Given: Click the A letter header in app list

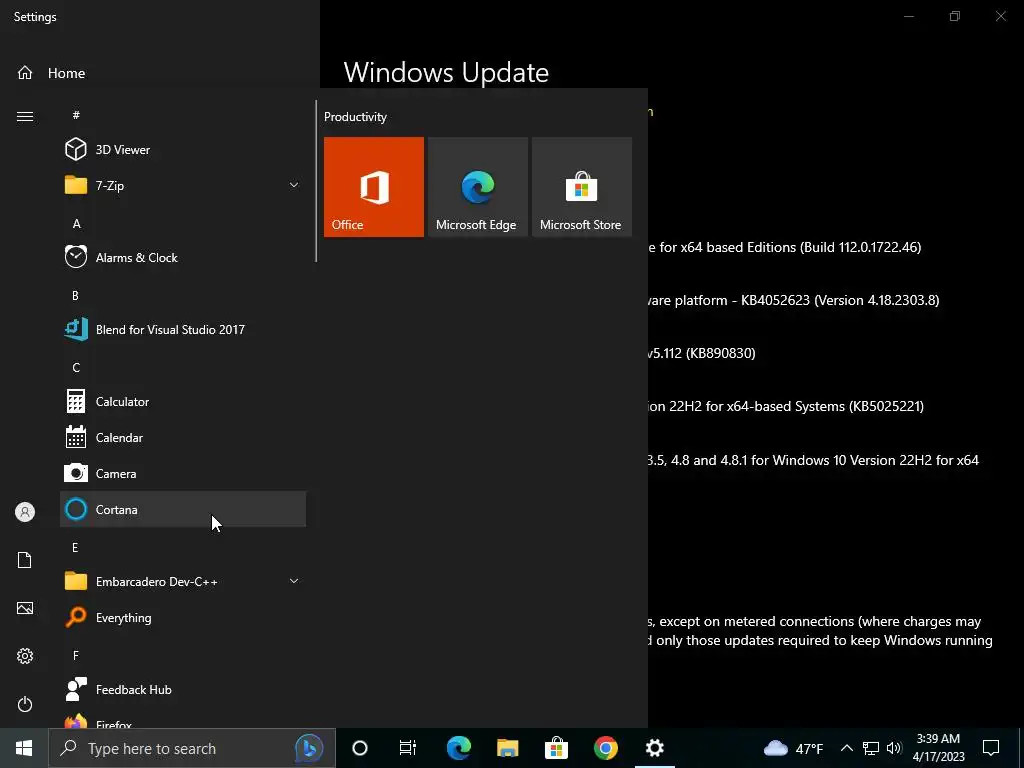Looking at the screenshot, I should pyautogui.click(x=76, y=223).
